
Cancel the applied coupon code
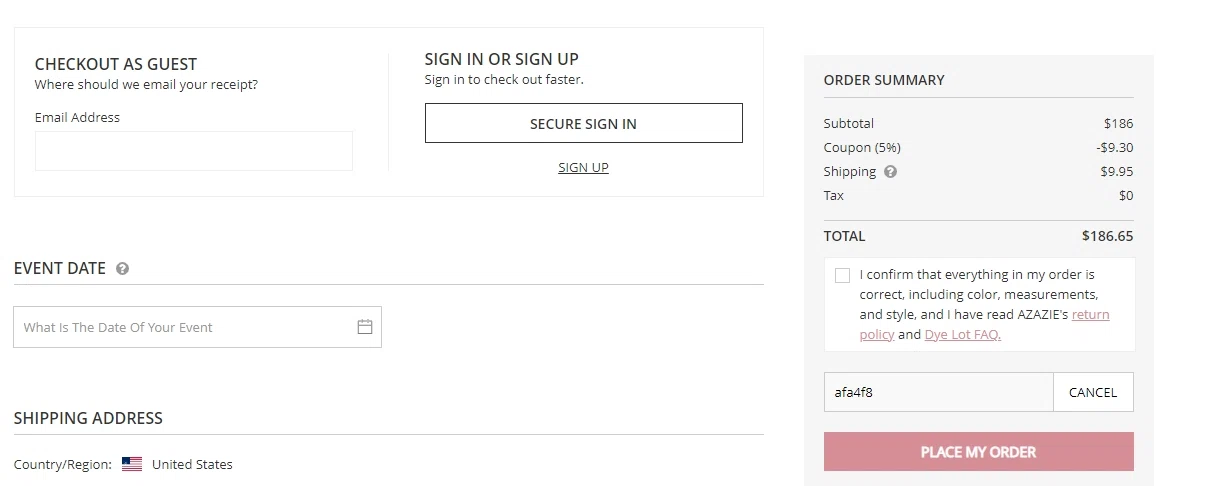pyautogui.click(x=1092, y=392)
